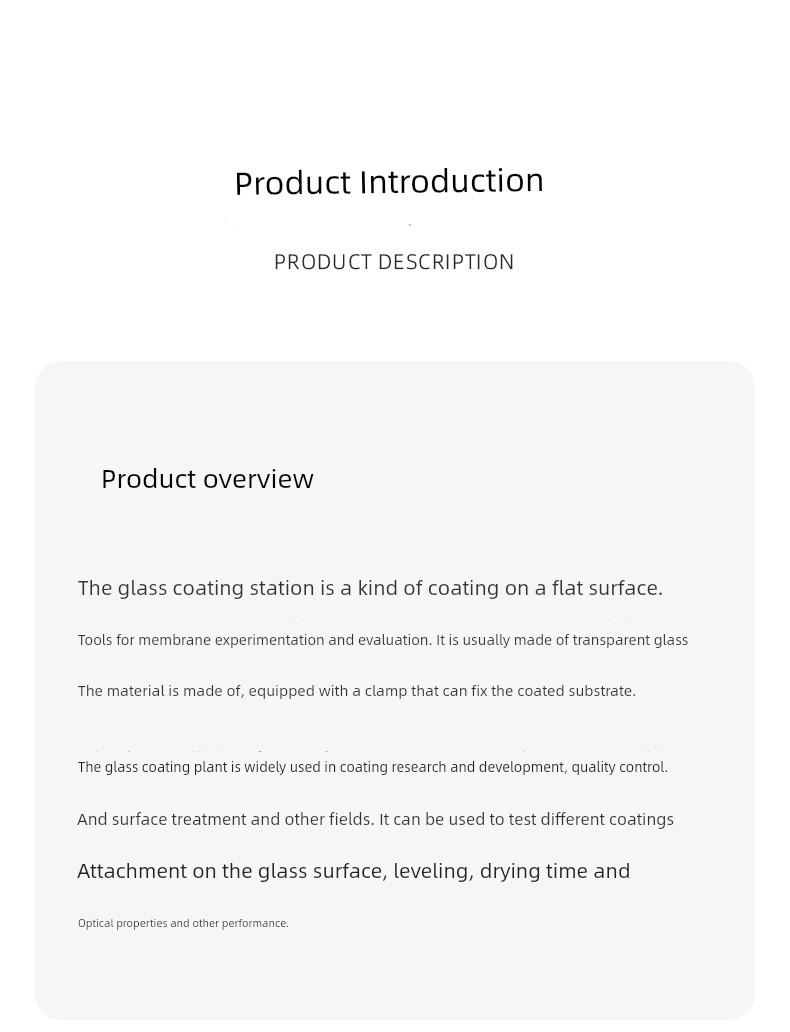Click the line starting 'The glass coating station'
This screenshot has height=1032, width=790.
click(370, 588)
